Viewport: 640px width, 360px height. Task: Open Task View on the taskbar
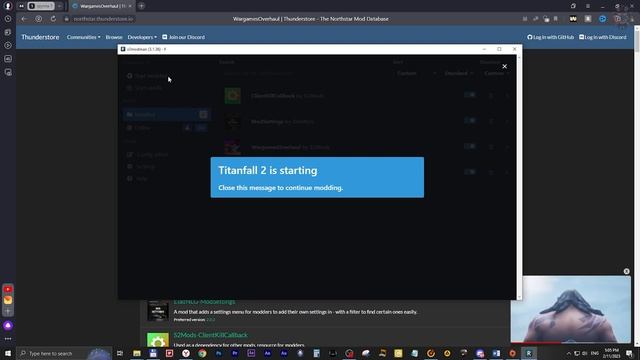point(120,353)
